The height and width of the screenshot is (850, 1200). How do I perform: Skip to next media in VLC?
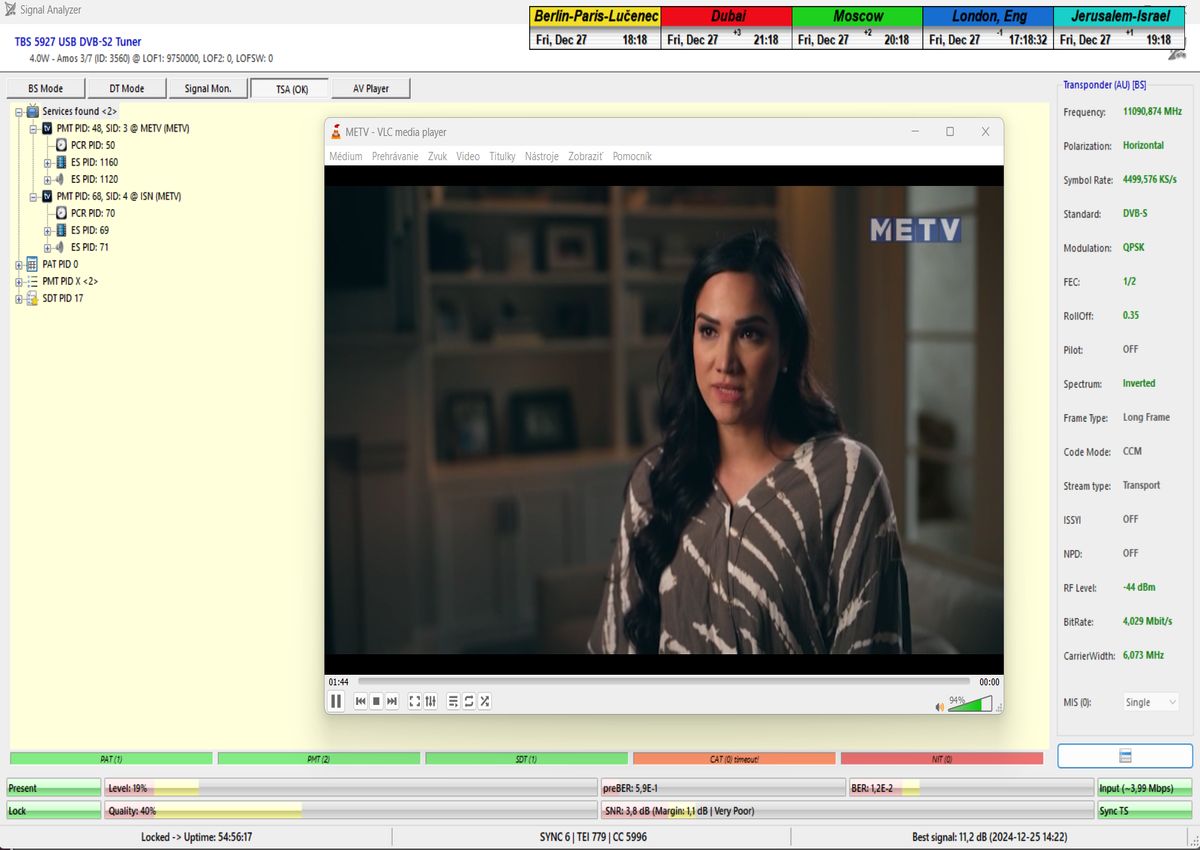click(392, 701)
